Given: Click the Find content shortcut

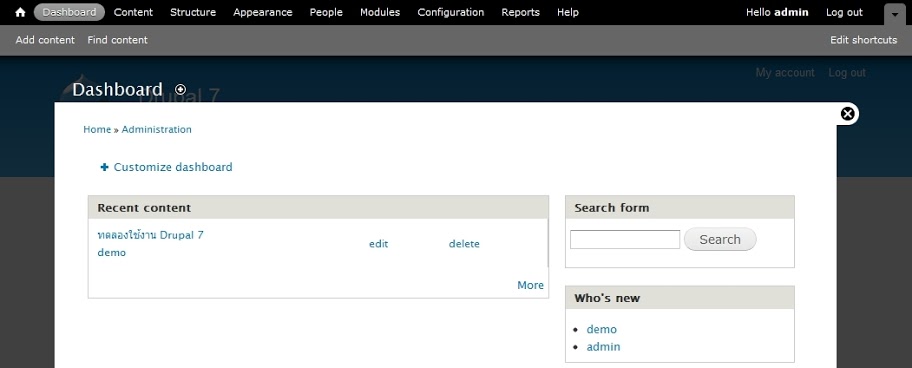Looking at the screenshot, I should pos(117,40).
